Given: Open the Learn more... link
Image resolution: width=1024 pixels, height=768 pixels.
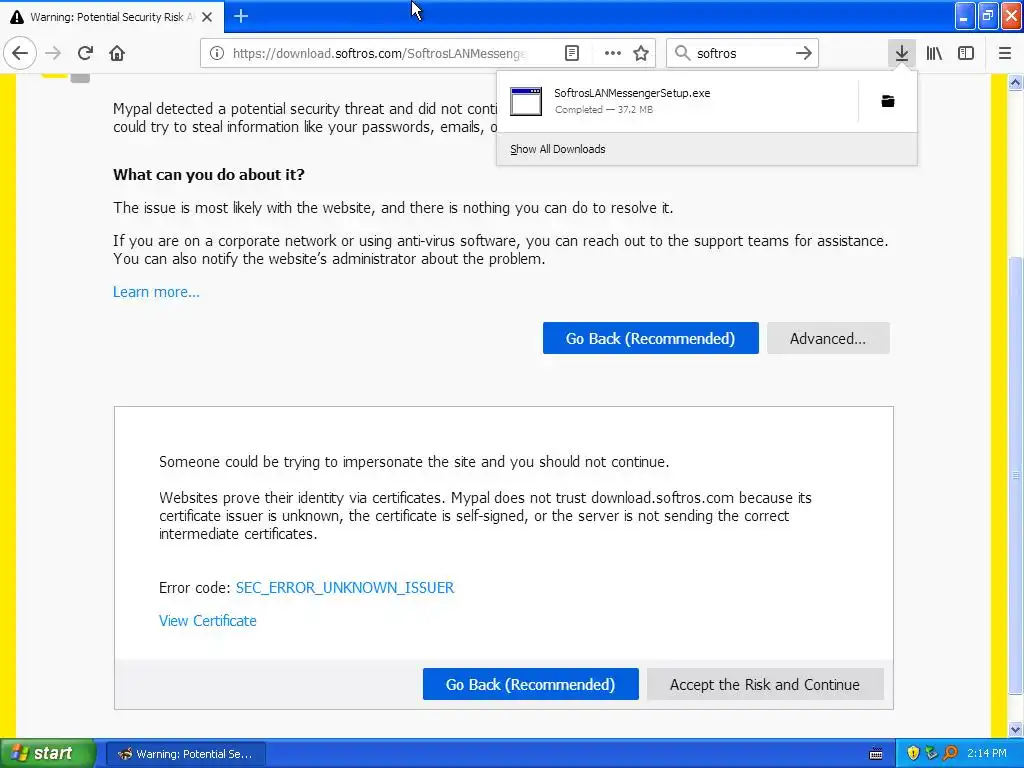Looking at the screenshot, I should [x=156, y=292].
